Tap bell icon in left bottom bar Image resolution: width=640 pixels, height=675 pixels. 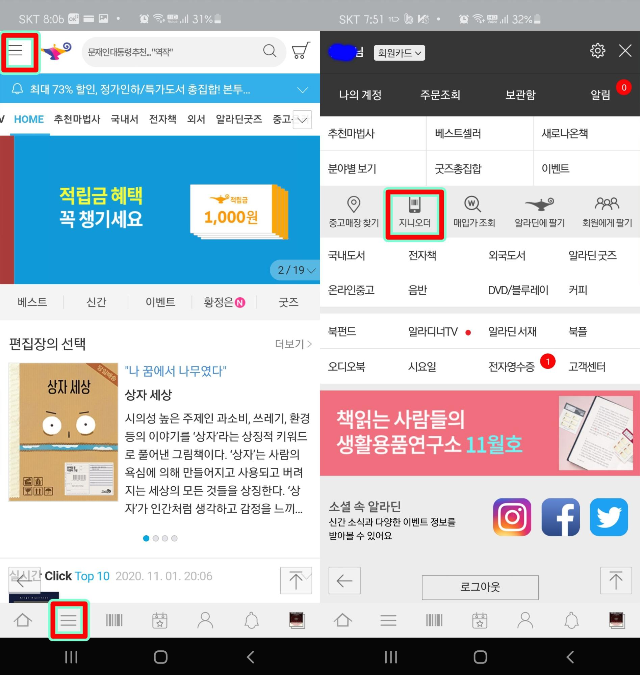pos(251,620)
